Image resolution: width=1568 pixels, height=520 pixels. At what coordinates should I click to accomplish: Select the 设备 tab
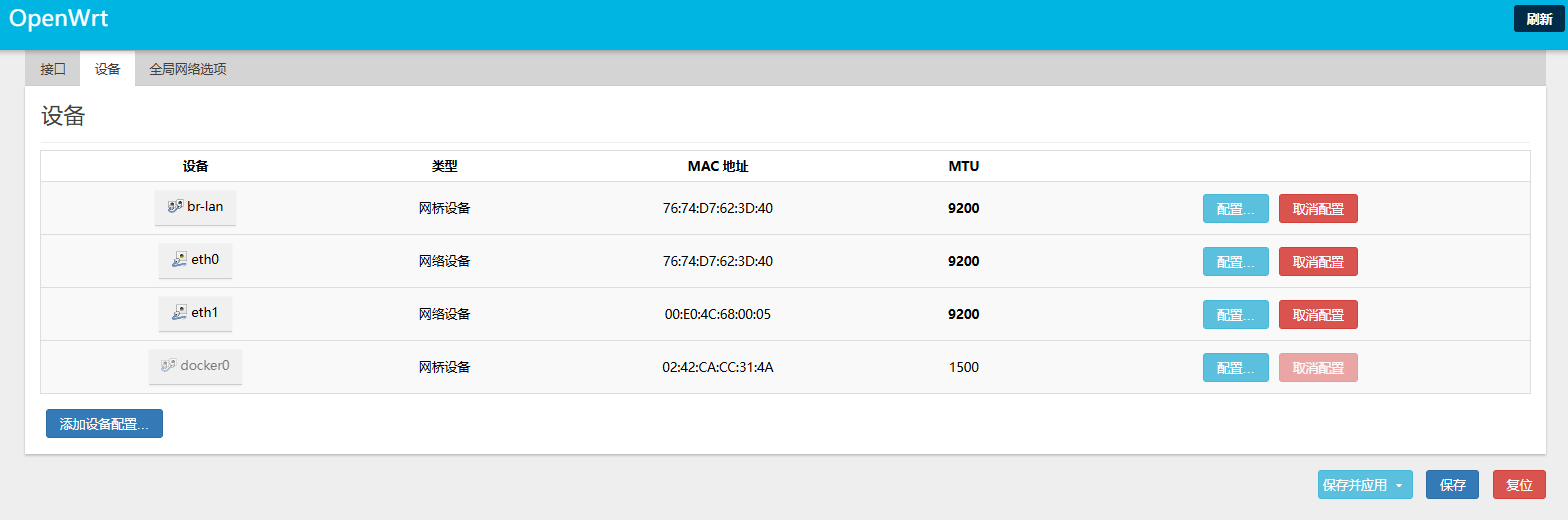(108, 69)
